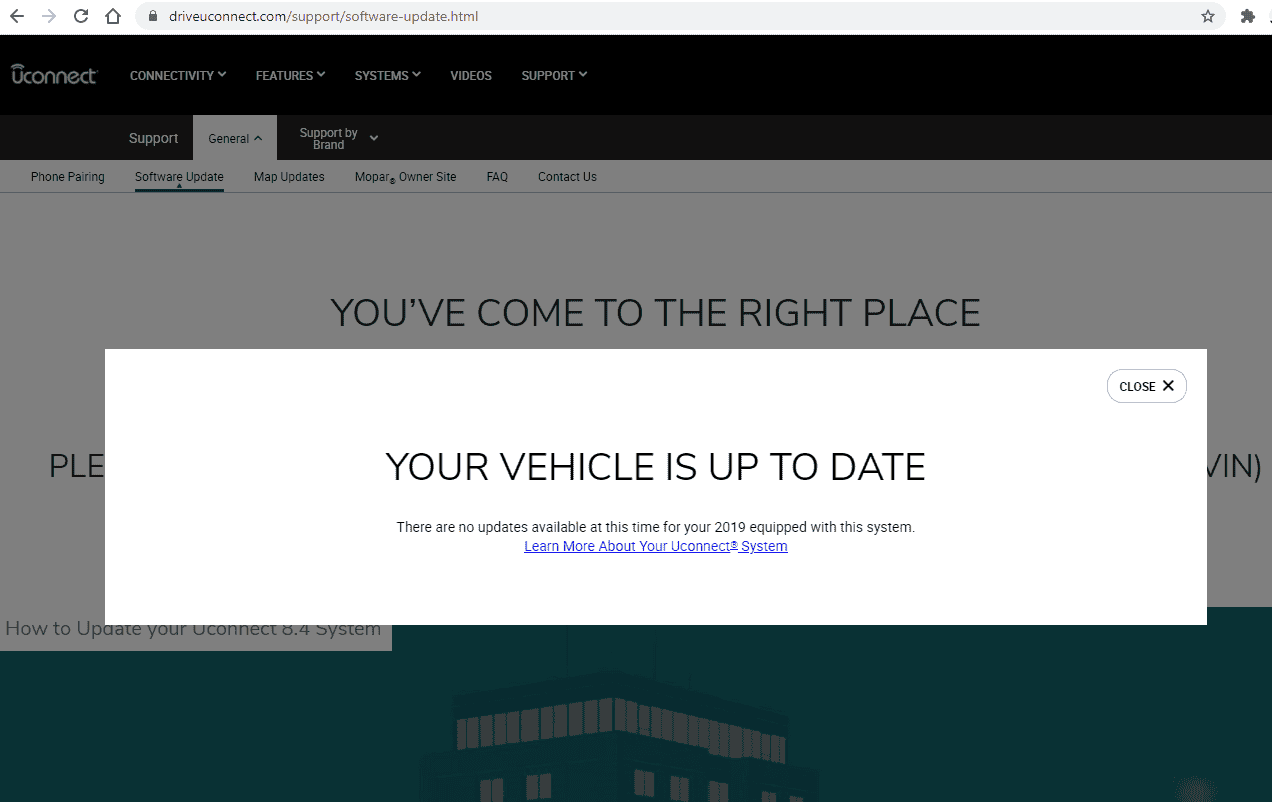The height and width of the screenshot is (802, 1272).
Task: Expand Support by Brand dropdown
Action: 338,138
